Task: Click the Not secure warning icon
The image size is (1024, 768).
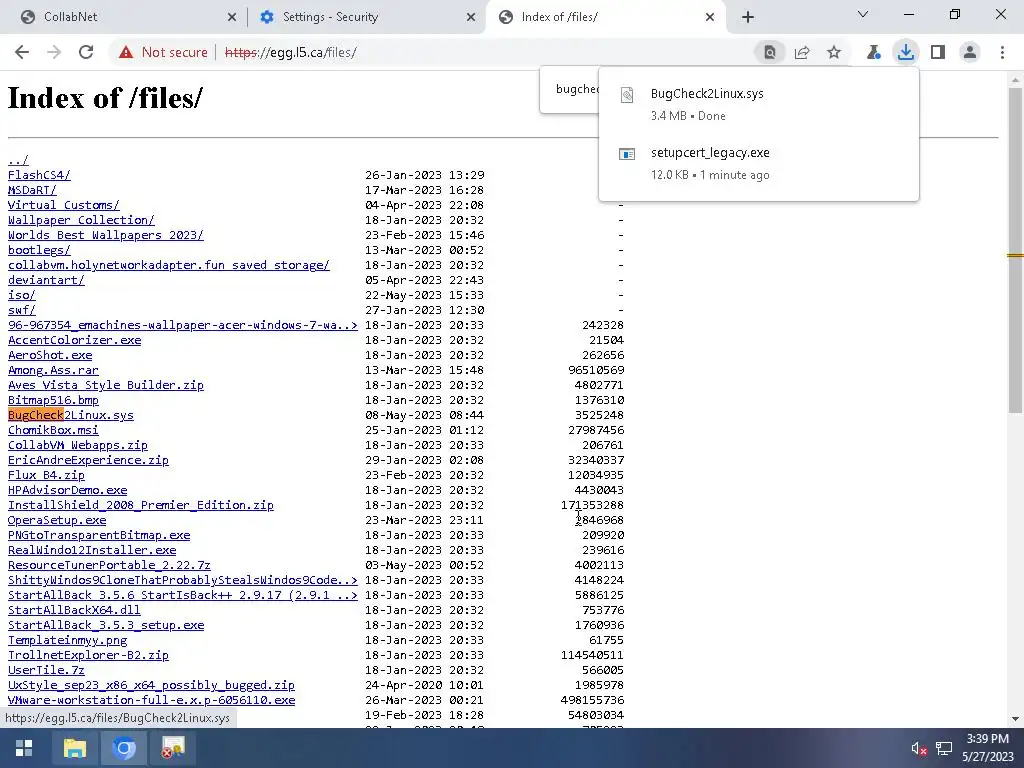Action: [126, 52]
